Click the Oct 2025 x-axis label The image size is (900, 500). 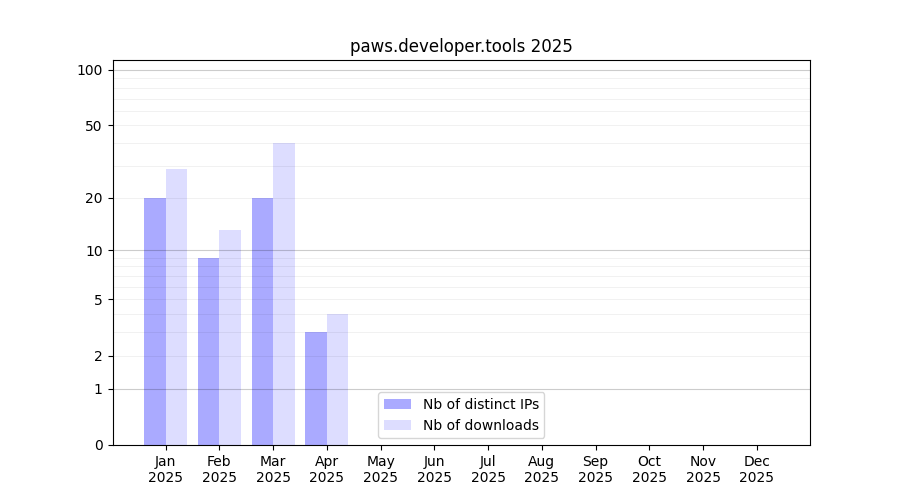(649, 469)
